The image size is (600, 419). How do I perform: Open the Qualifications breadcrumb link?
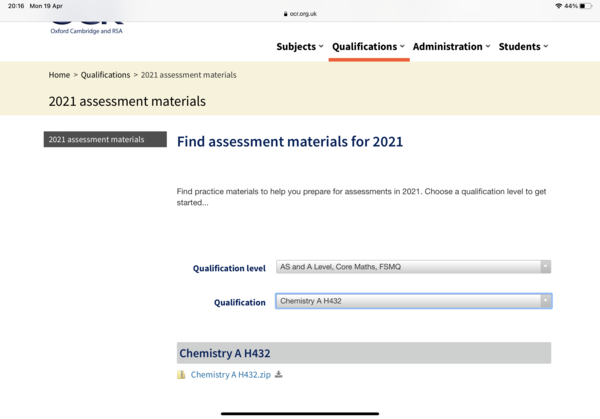(105, 75)
